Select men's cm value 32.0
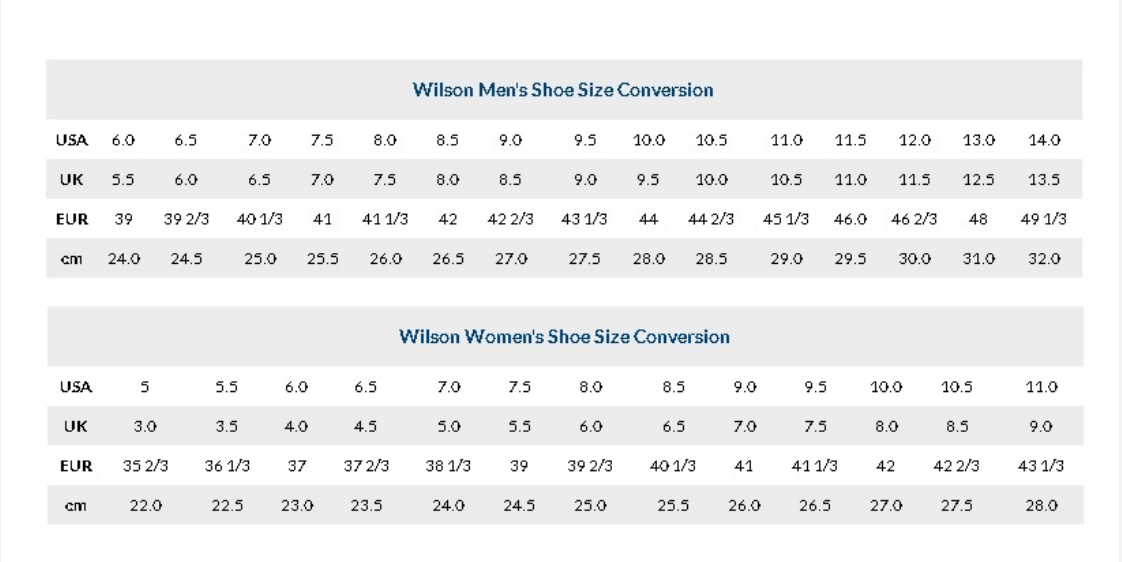The height and width of the screenshot is (562, 1122). (x=1044, y=258)
